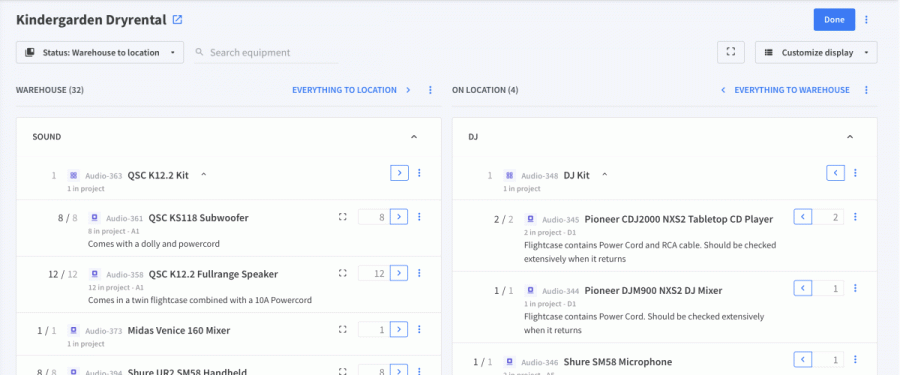Select the Pioneer DJM900 NXS2 DJ Mixer name
Image resolution: width=900 pixels, height=375 pixels.
(653, 291)
